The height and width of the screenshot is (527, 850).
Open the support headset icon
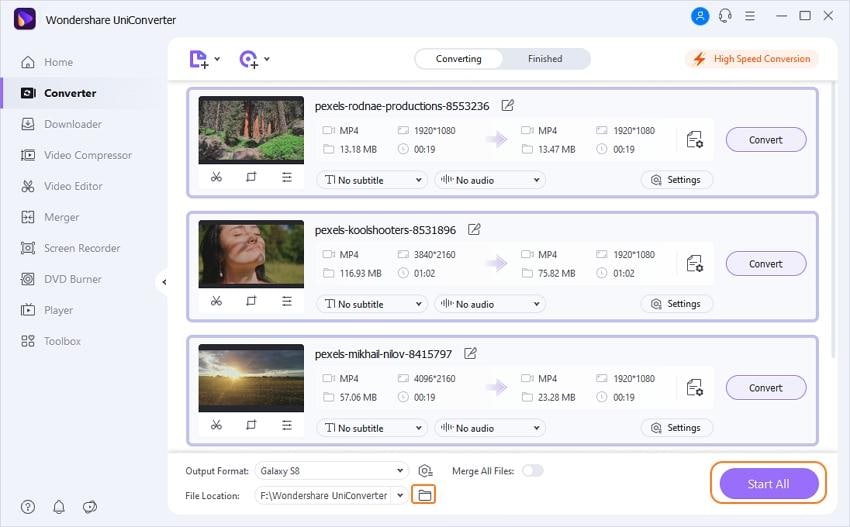point(725,16)
